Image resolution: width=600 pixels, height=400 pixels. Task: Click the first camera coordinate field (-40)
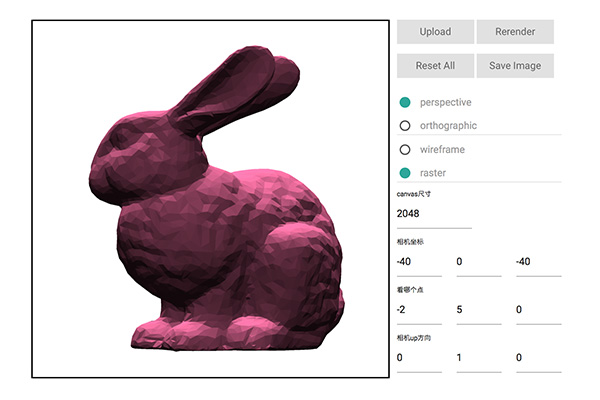[419, 262]
